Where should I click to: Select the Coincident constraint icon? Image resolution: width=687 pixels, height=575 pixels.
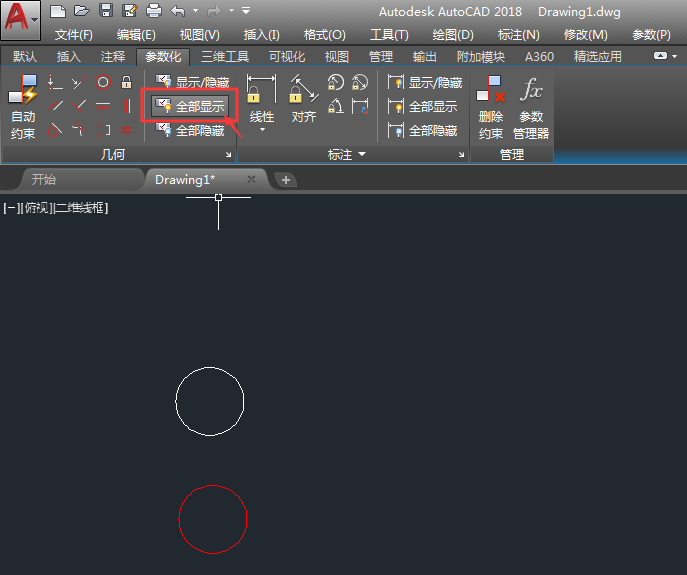click(x=55, y=82)
